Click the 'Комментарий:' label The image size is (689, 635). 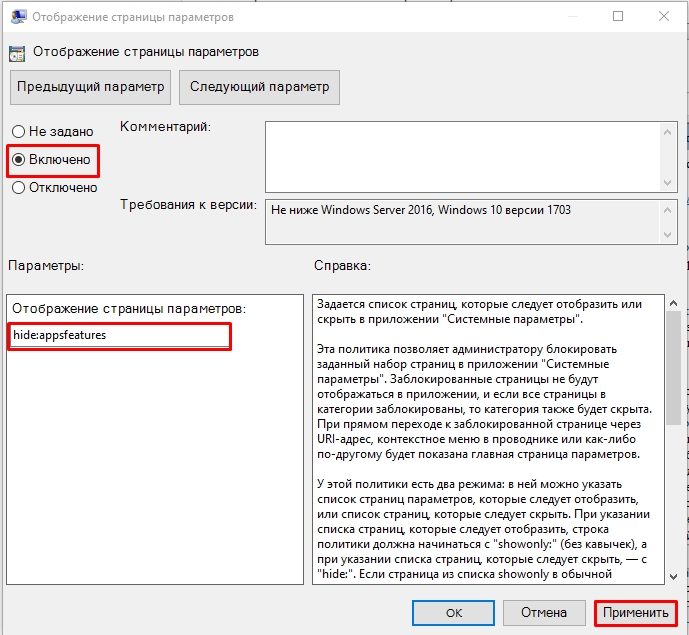[x=166, y=127]
